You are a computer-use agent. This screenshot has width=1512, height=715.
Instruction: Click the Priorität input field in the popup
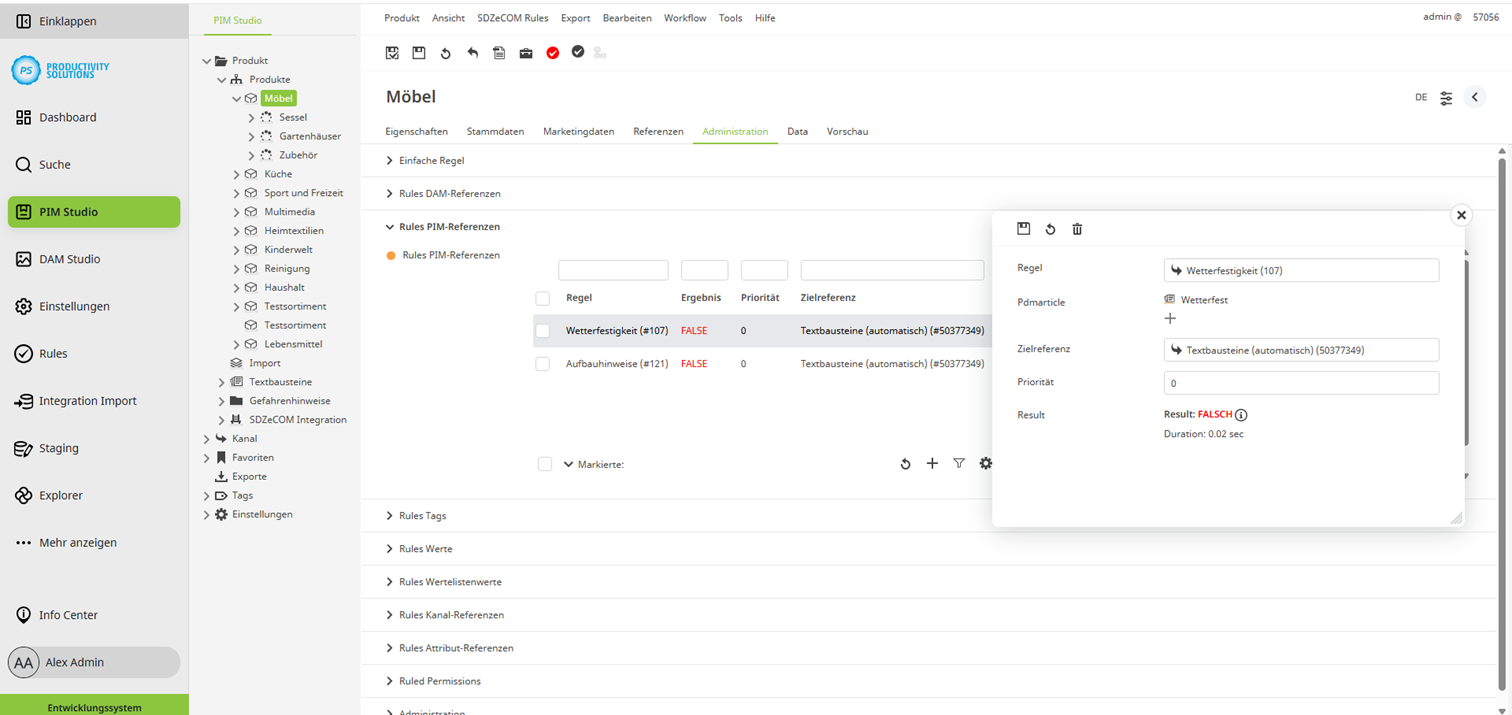coord(1300,383)
